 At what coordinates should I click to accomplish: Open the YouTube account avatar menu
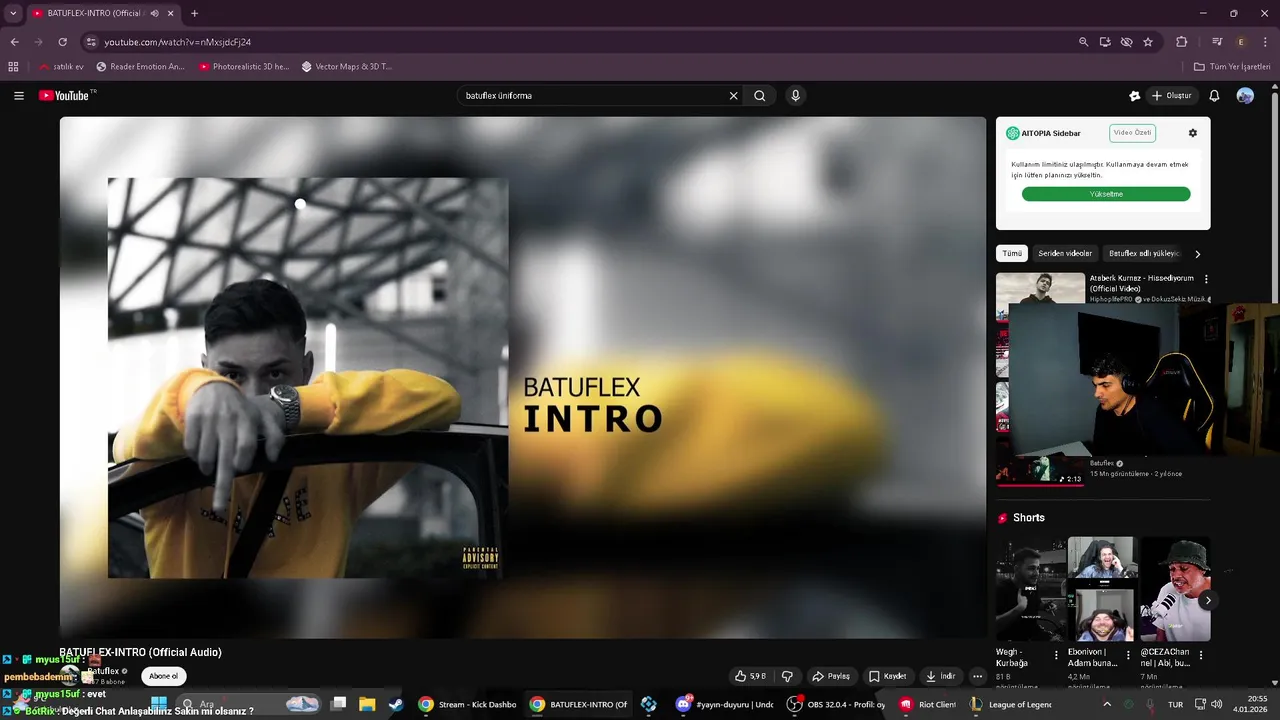tap(1245, 96)
